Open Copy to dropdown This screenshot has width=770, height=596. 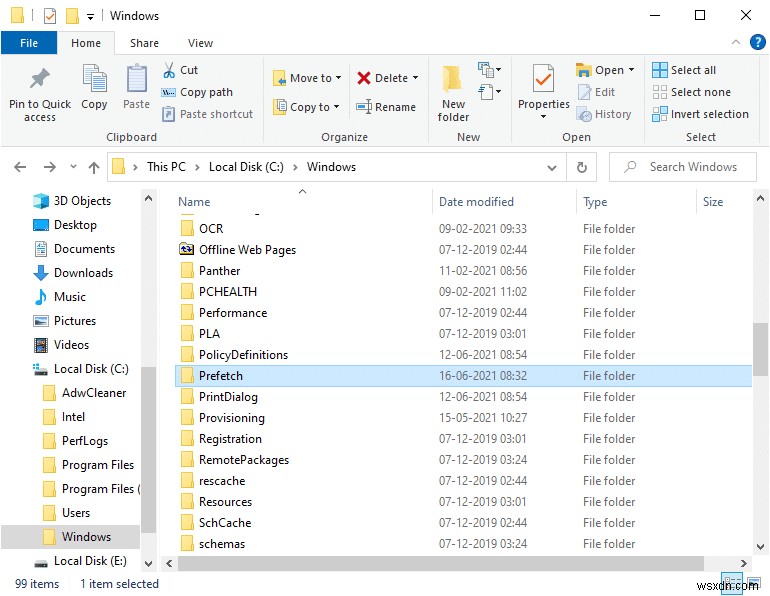(x=305, y=107)
